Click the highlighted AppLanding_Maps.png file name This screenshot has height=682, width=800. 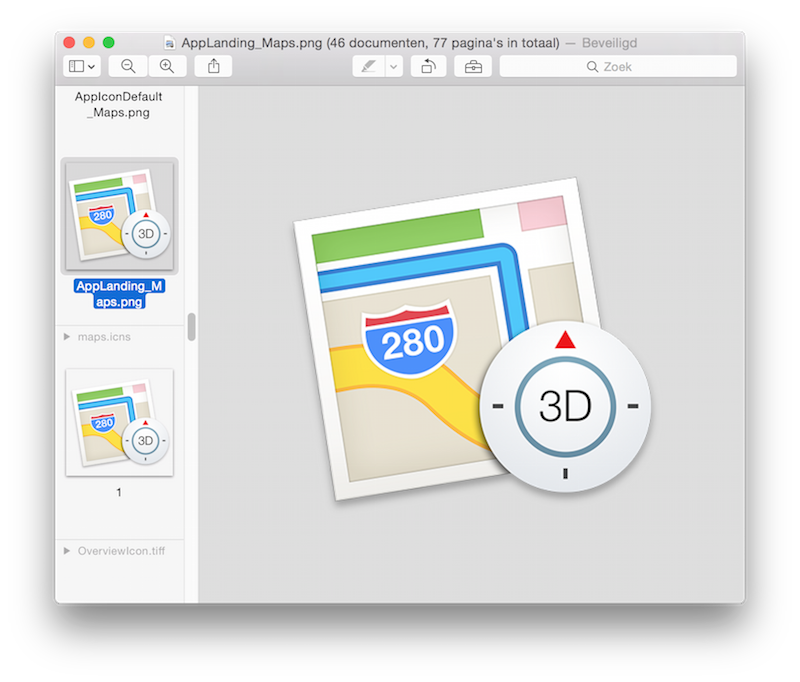point(119,294)
